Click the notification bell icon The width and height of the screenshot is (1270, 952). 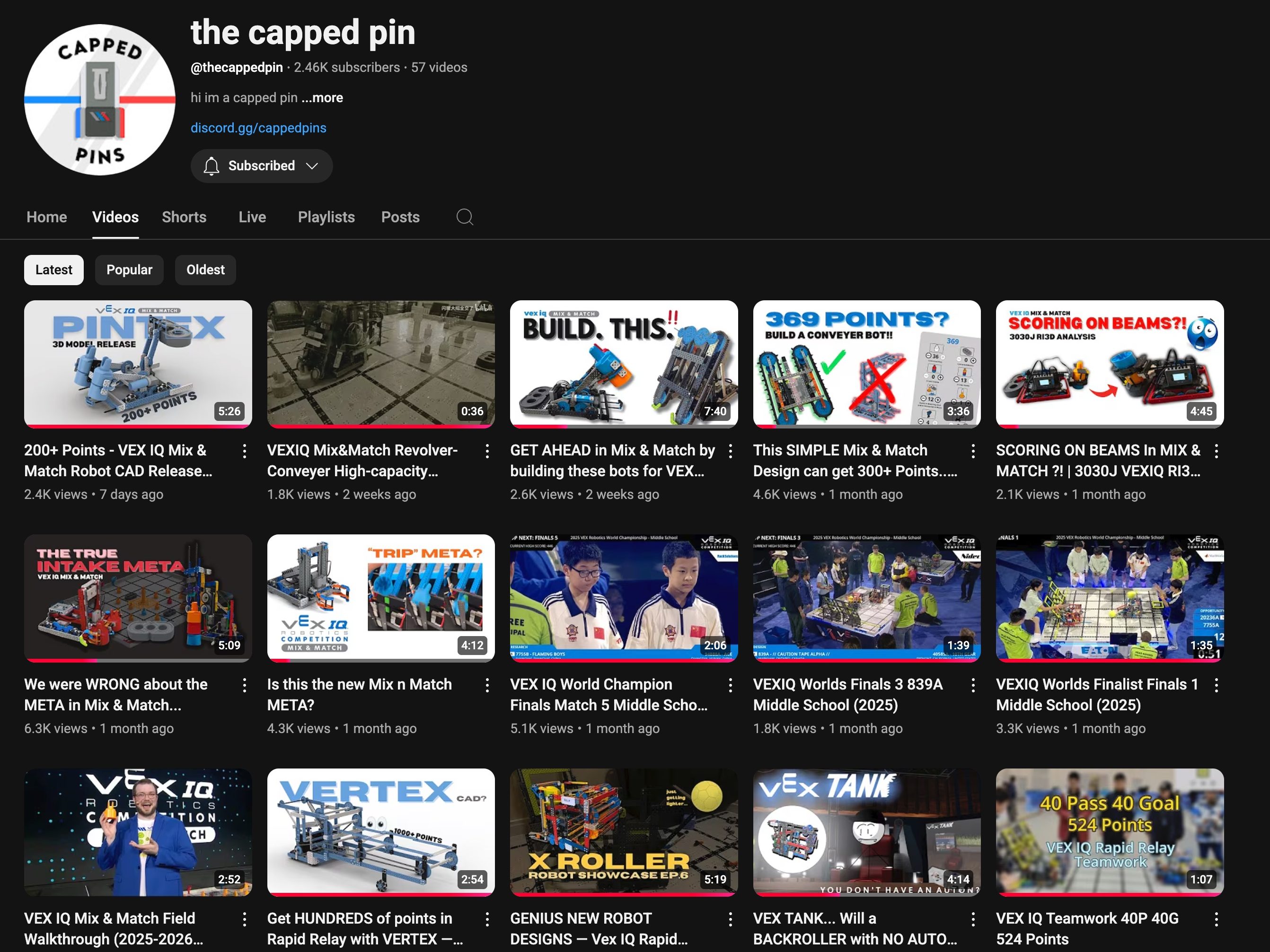tap(212, 166)
